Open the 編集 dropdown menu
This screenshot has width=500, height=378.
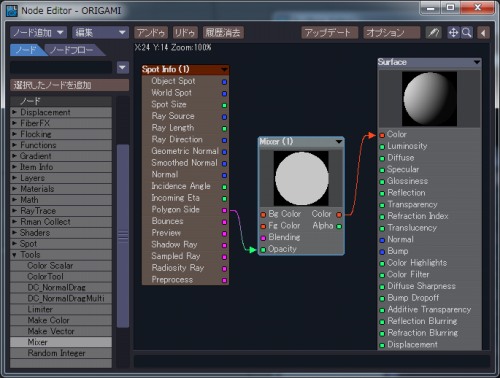100,33
